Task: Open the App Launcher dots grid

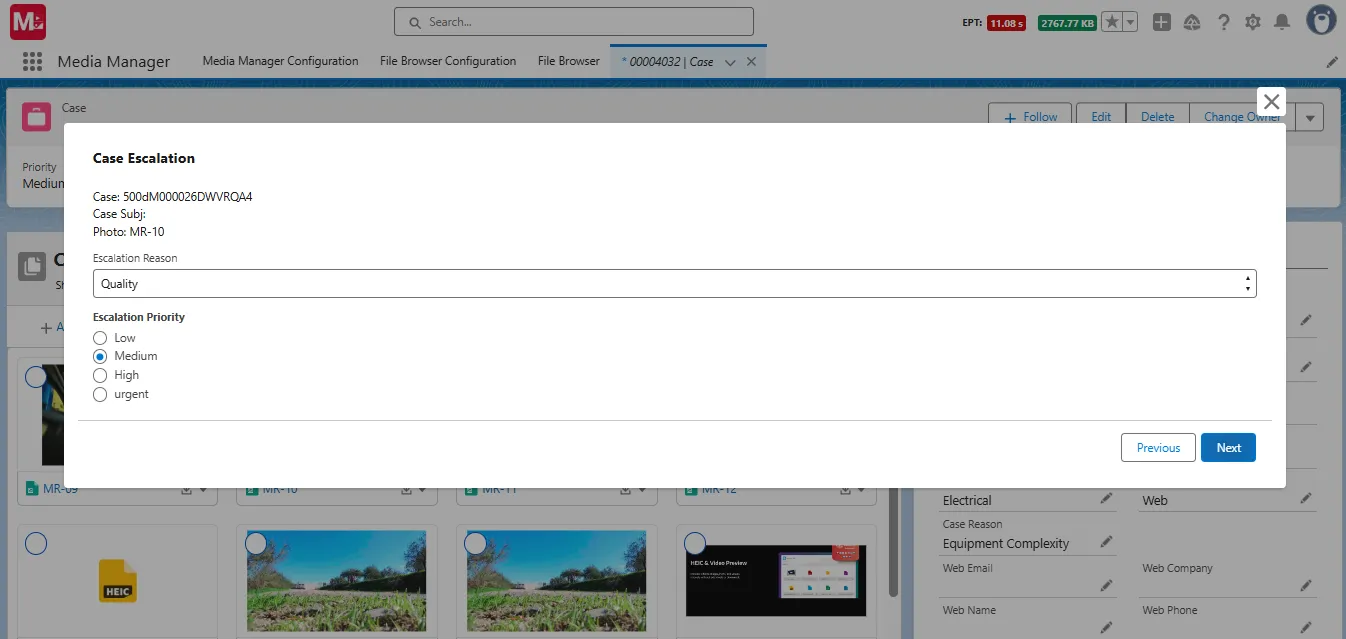Action: (x=32, y=61)
